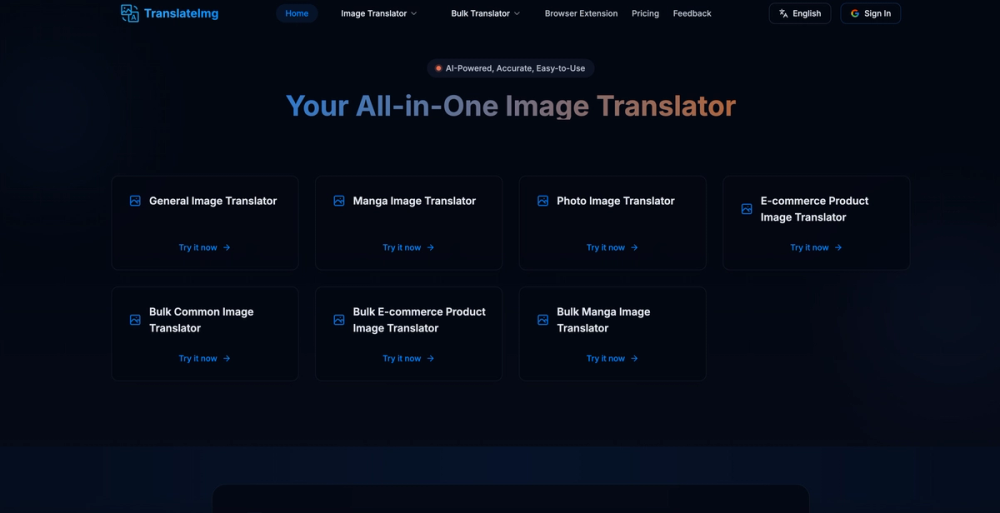Click the arrow beside General Image Translator's Try it now
The width and height of the screenshot is (1000, 513).
click(x=226, y=248)
